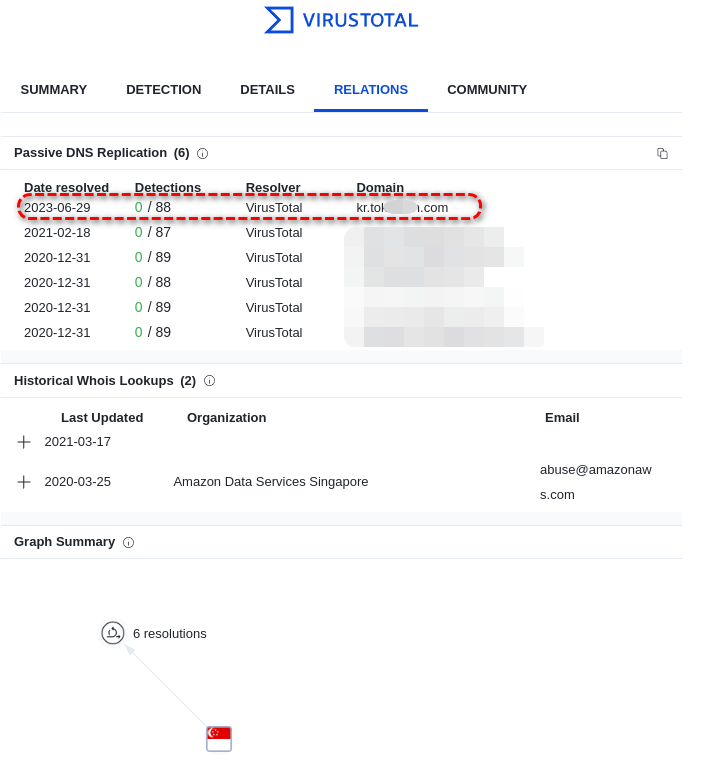Click the 0 / 87 detections value
Viewport: 716px width, 772px height.
(153, 232)
